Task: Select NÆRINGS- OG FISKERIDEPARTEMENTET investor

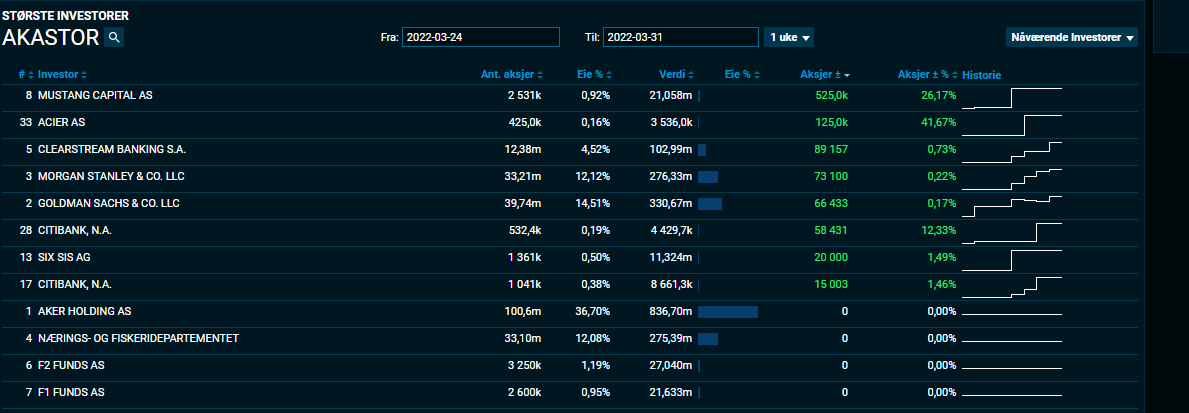Action: point(138,338)
